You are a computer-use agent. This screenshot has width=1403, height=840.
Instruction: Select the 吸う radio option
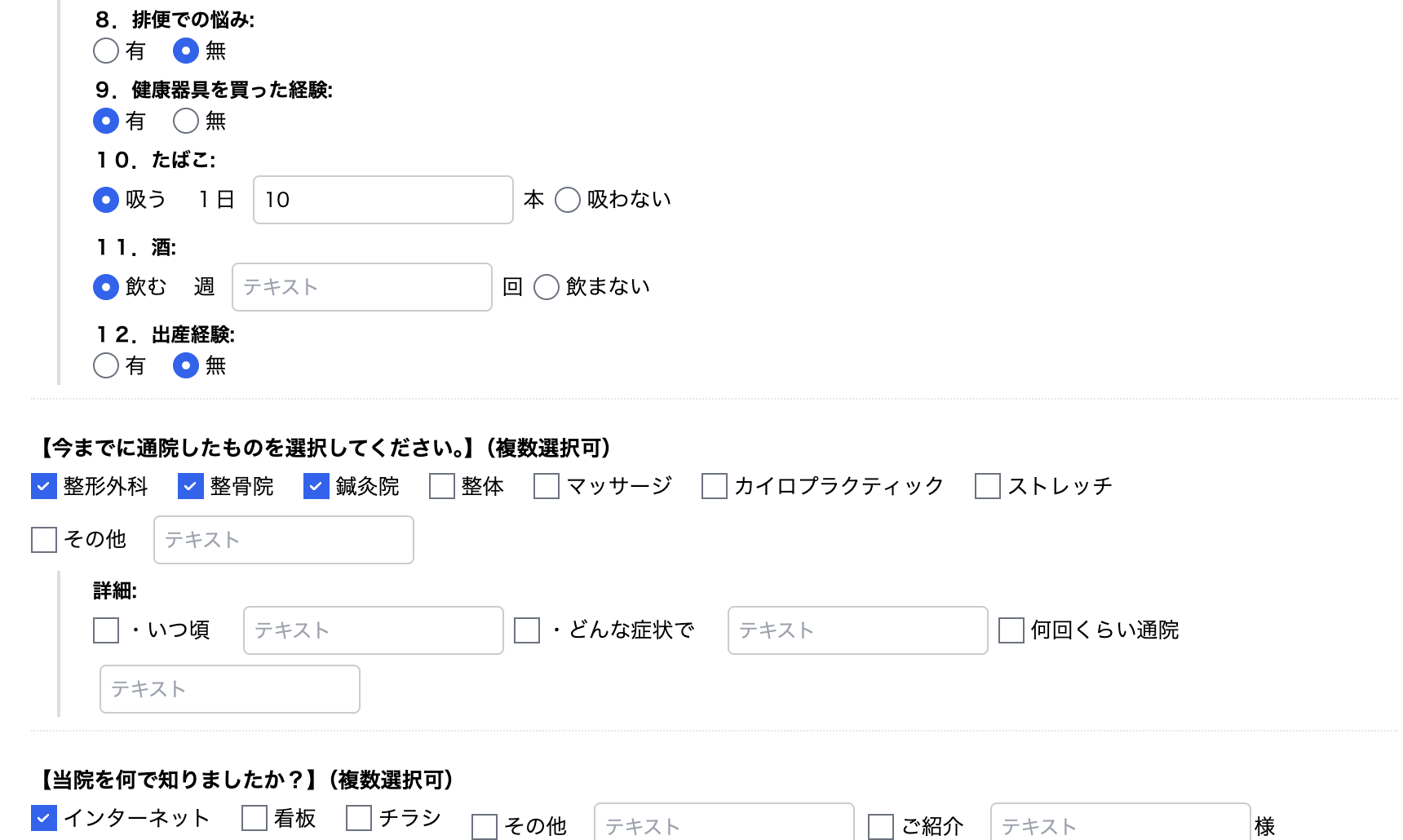pos(105,199)
